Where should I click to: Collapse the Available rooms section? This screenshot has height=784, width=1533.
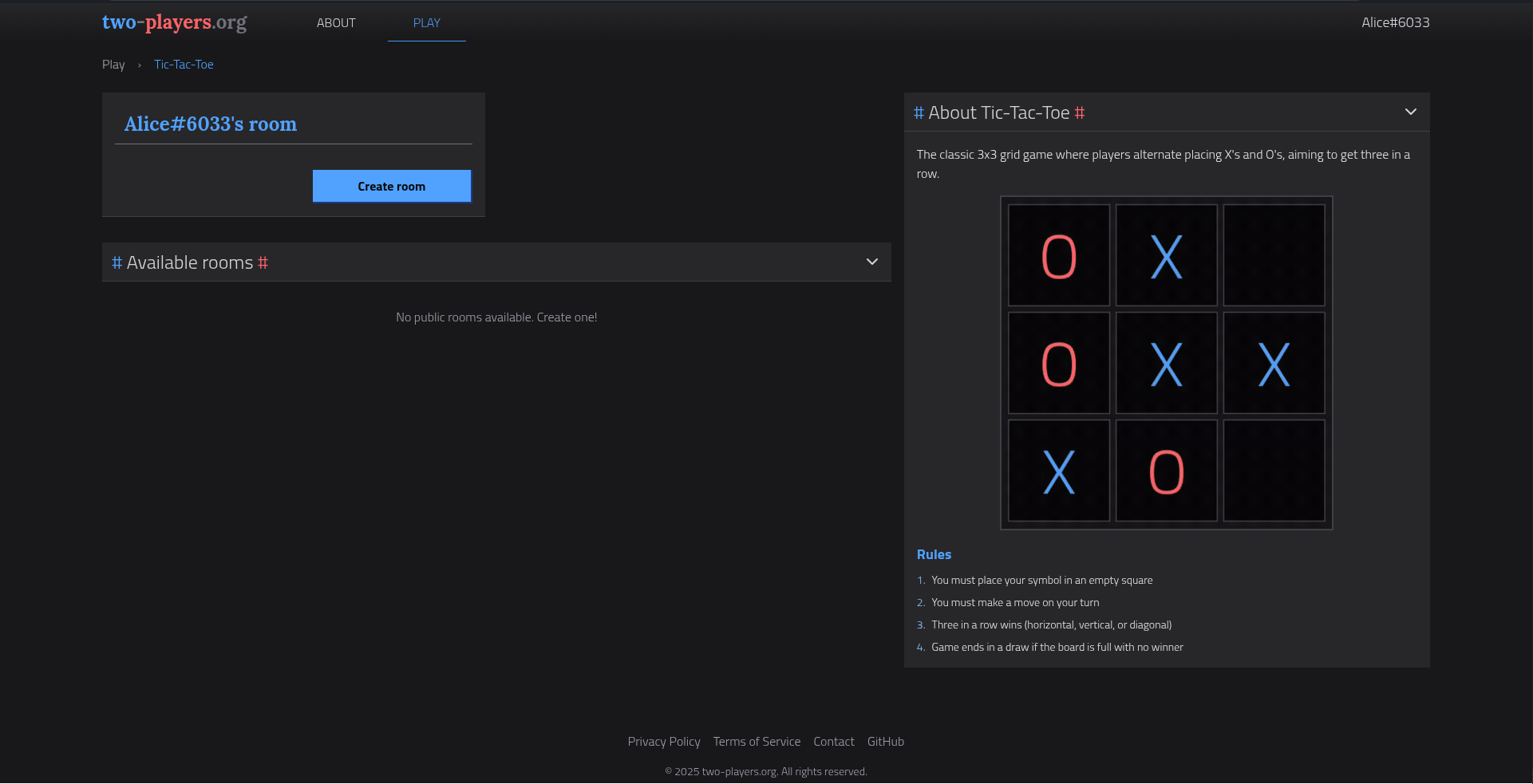coord(871,262)
